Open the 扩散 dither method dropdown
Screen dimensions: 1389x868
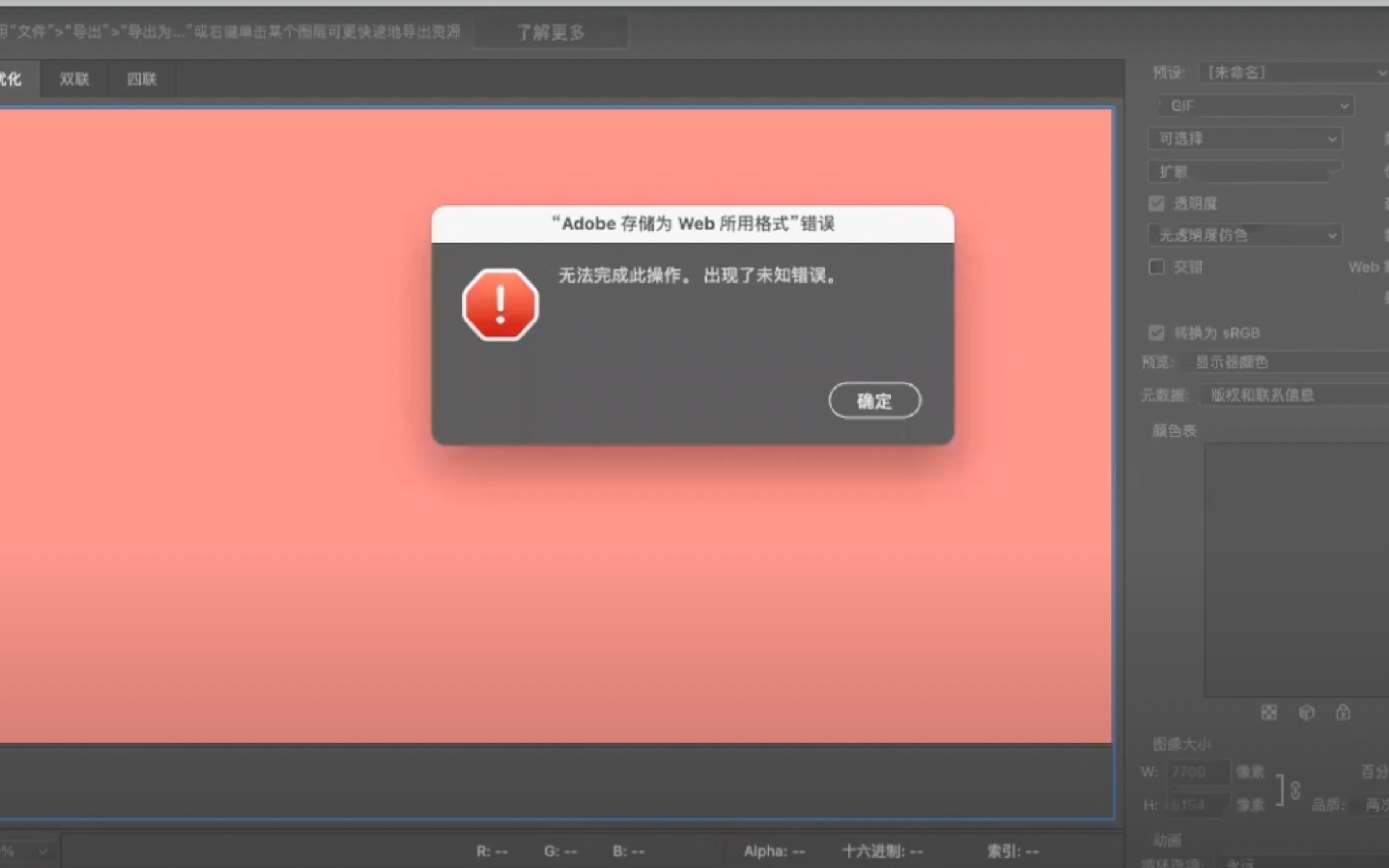(1245, 172)
